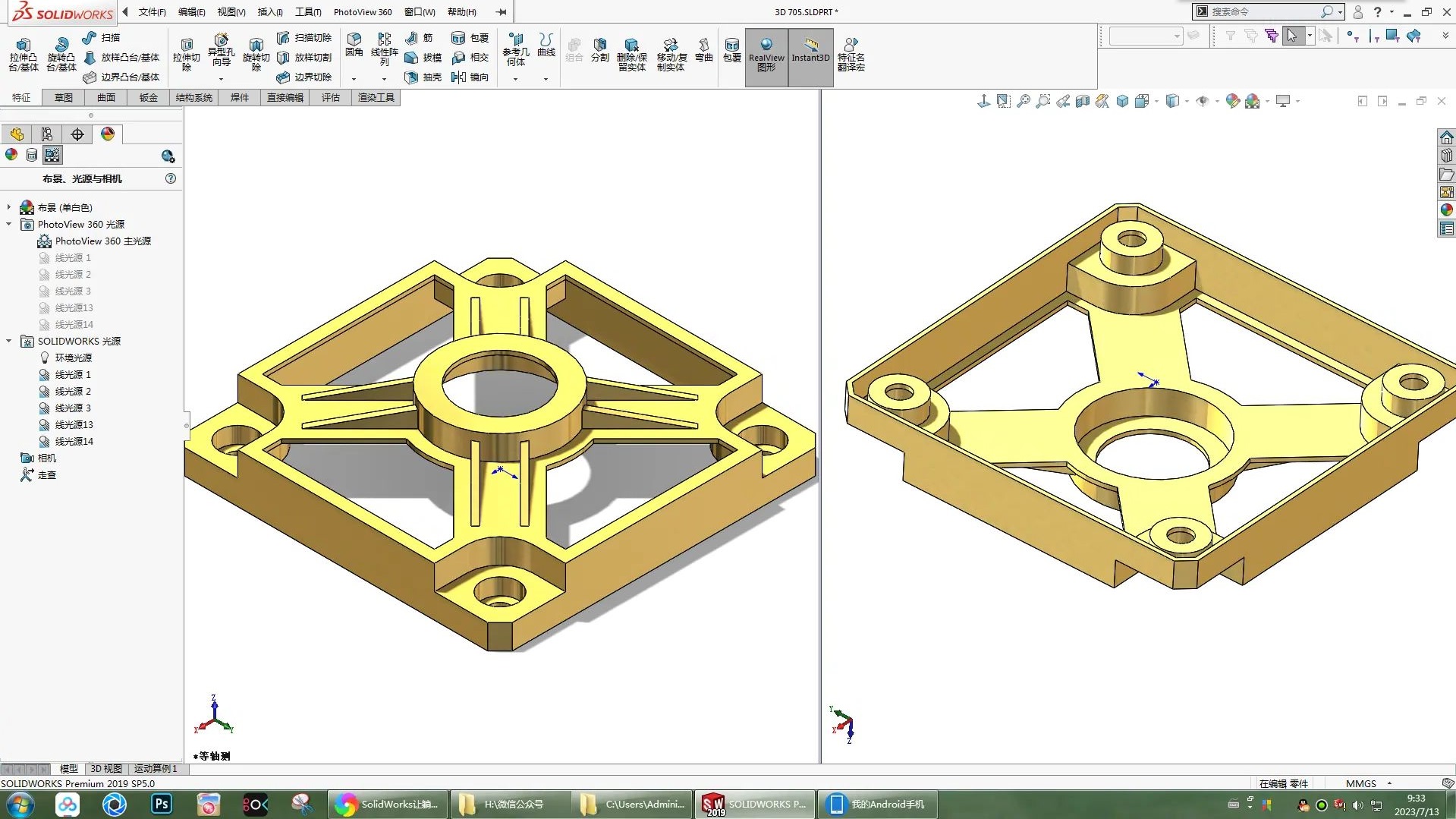1456x819 pixels.
Task: Collapse the PhotoView 360 光源 node
Action: (x=9, y=224)
